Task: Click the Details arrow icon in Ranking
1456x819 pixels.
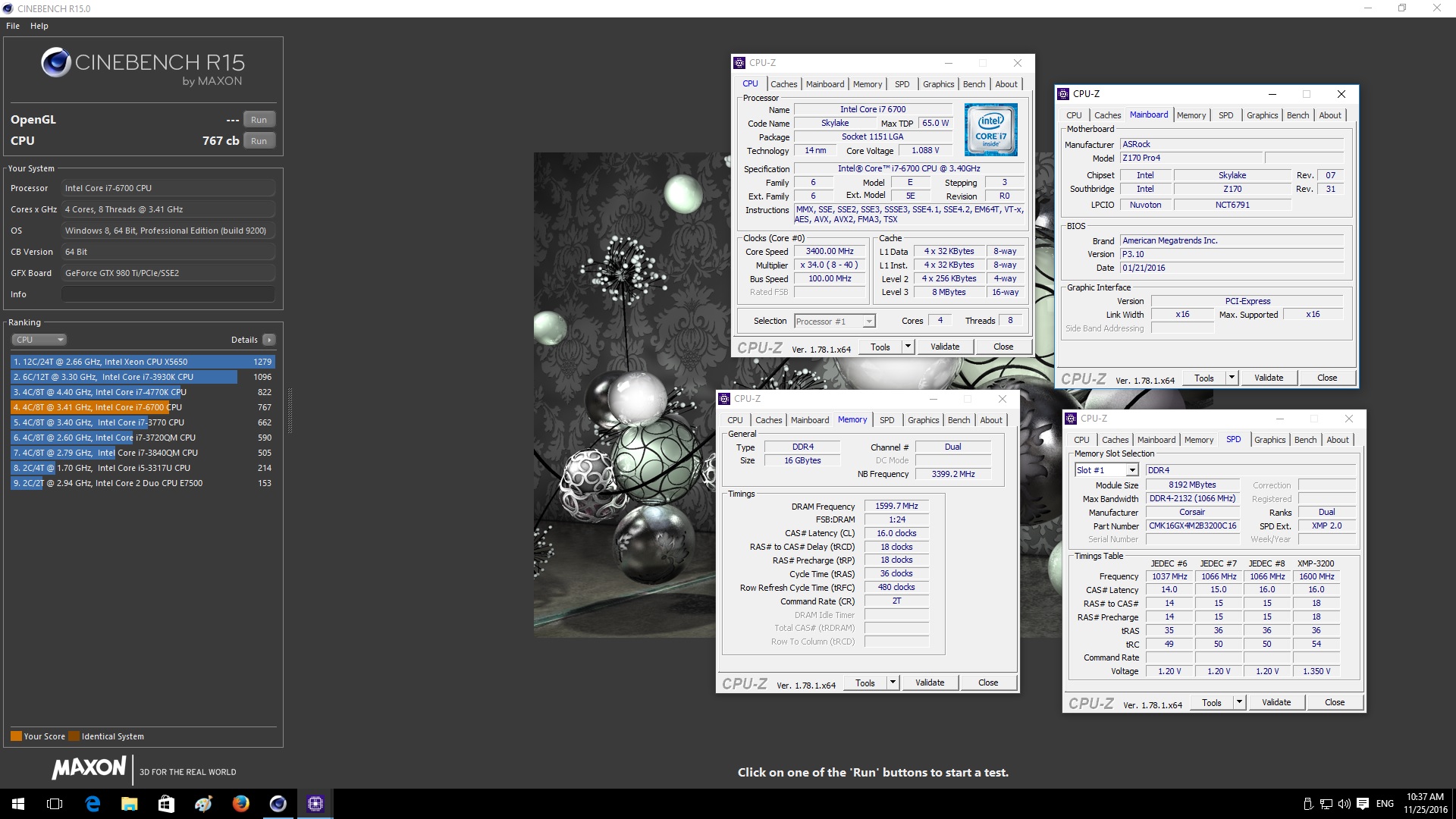Action: pyautogui.click(x=269, y=340)
